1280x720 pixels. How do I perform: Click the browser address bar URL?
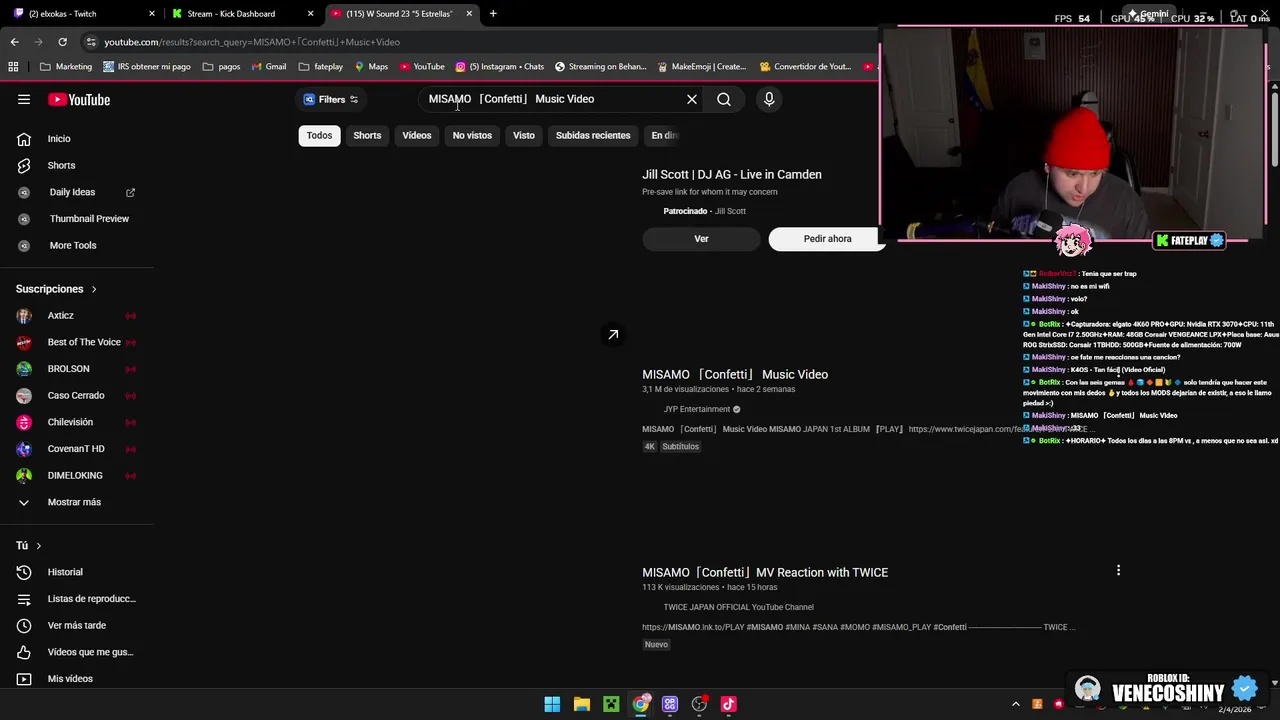coord(252,42)
